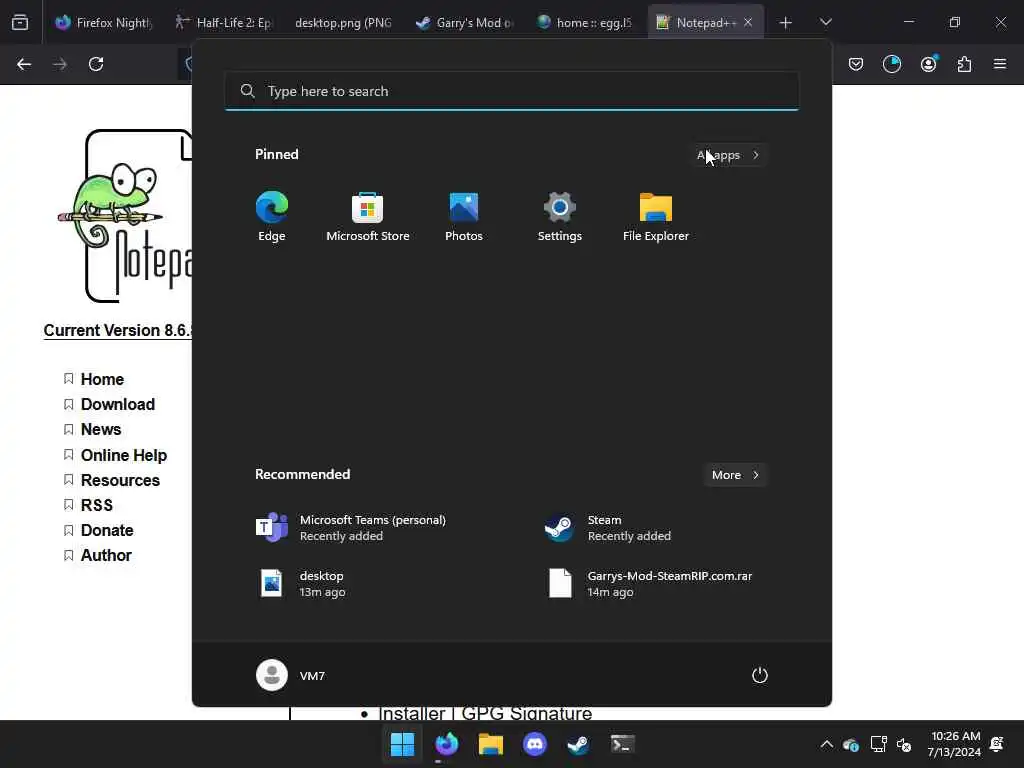The height and width of the screenshot is (768, 1024).
Task: Click the Windows Start button on taskbar
Action: pyautogui.click(x=402, y=744)
